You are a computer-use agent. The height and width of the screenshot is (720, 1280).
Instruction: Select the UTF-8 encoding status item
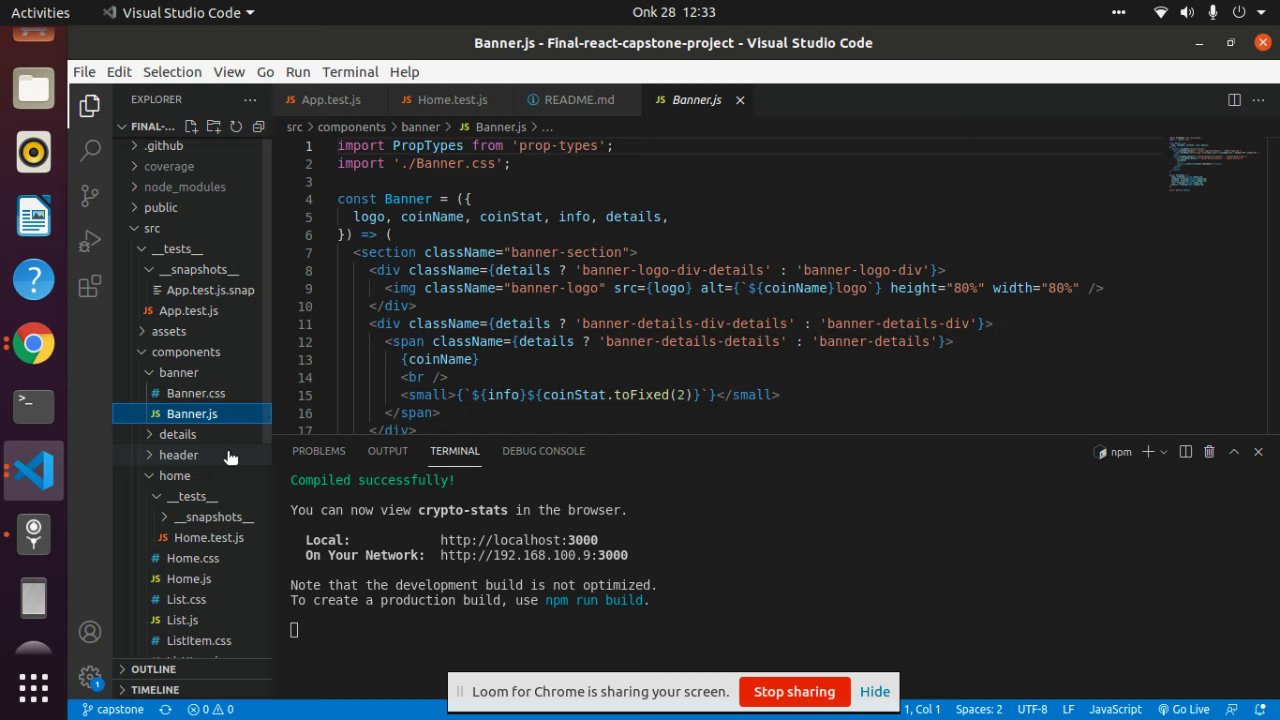coord(1032,709)
